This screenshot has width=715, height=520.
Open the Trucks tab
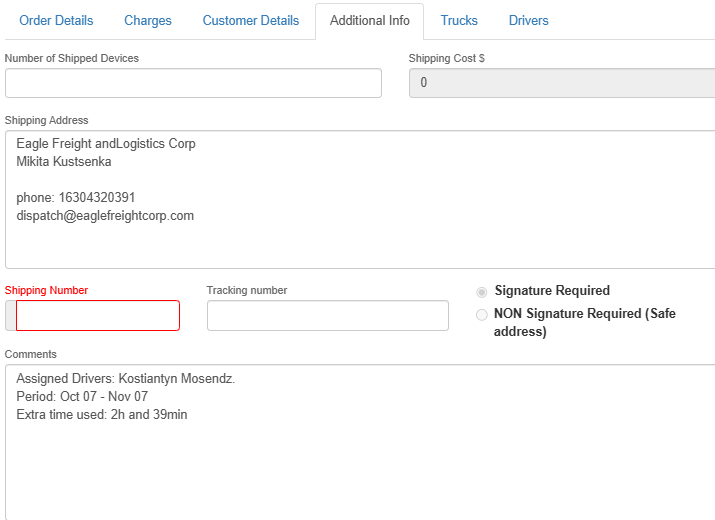tap(459, 21)
